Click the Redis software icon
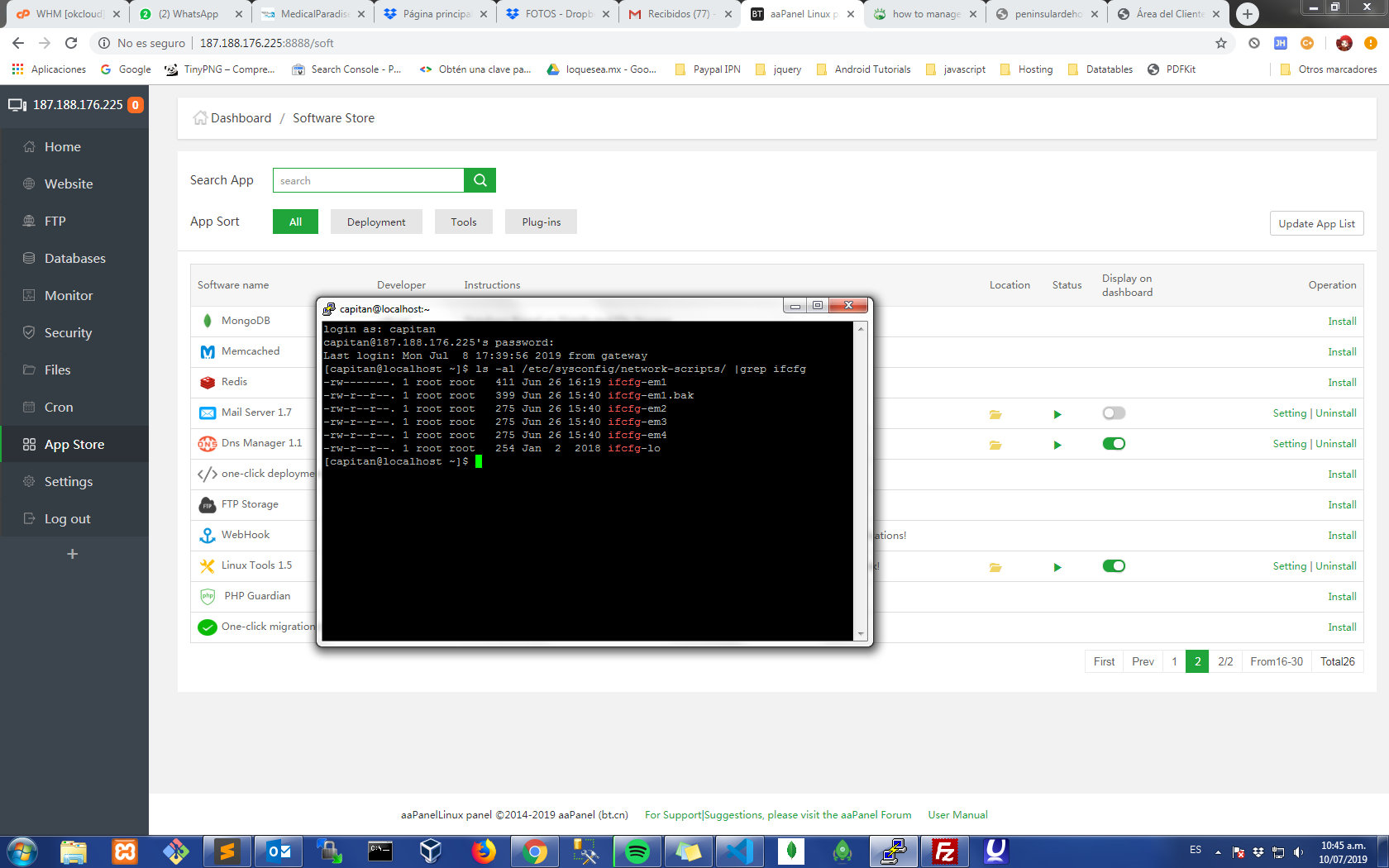The width and height of the screenshot is (1389, 868). 208,382
